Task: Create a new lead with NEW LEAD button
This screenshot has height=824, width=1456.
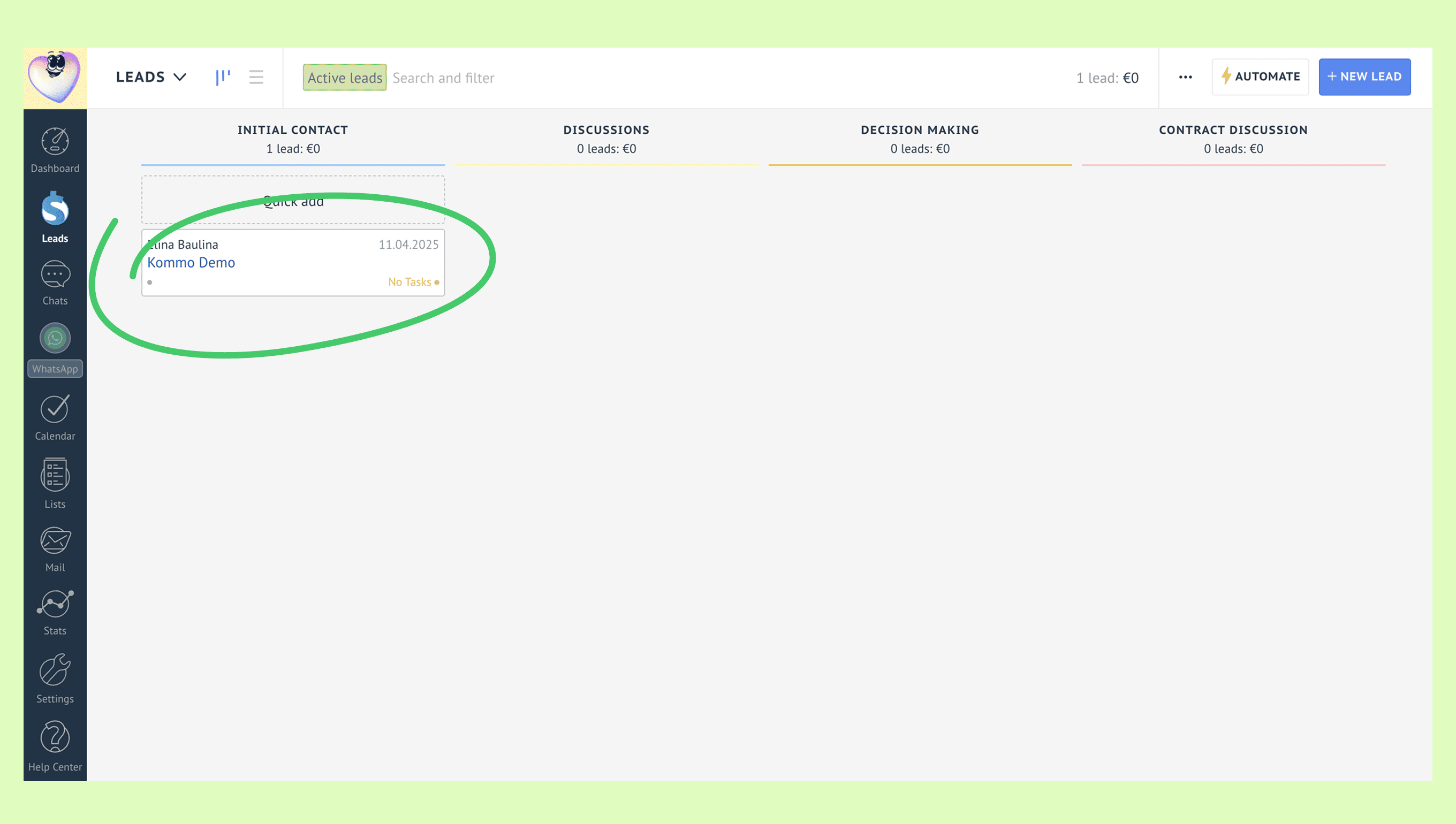Action: pyautogui.click(x=1364, y=77)
